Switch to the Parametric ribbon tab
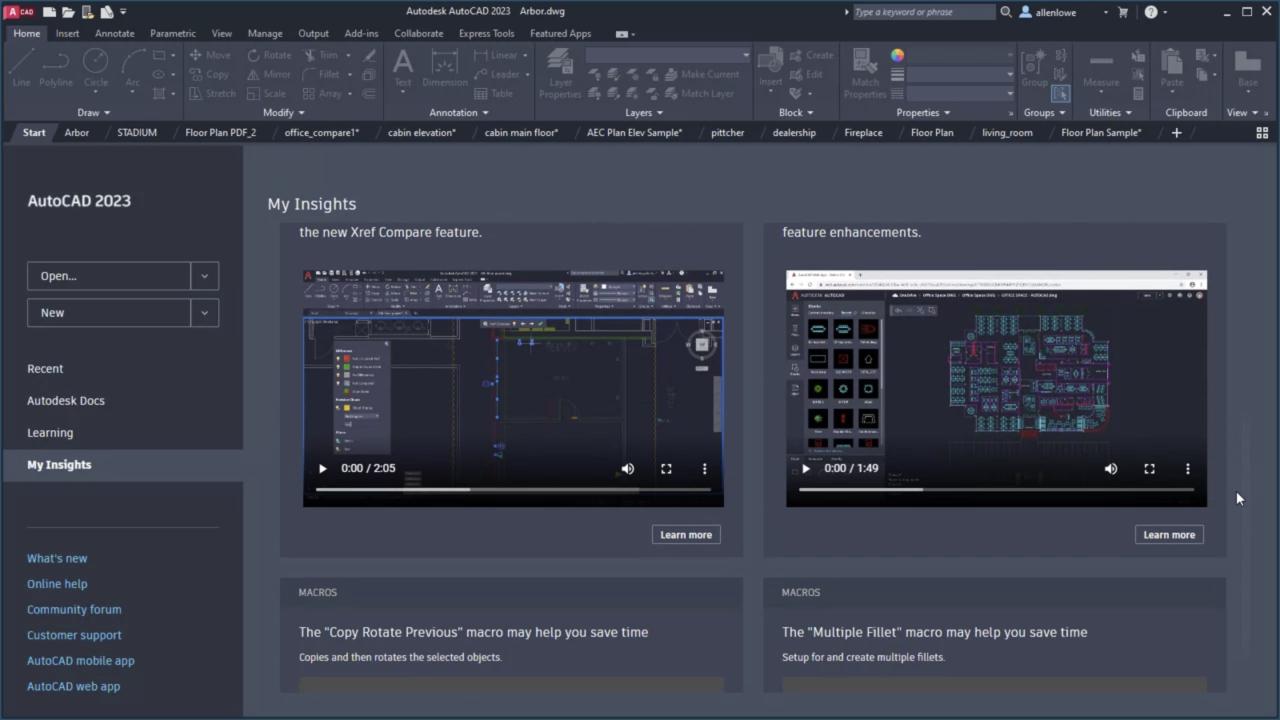This screenshot has height=720, width=1280. (x=173, y=33)
